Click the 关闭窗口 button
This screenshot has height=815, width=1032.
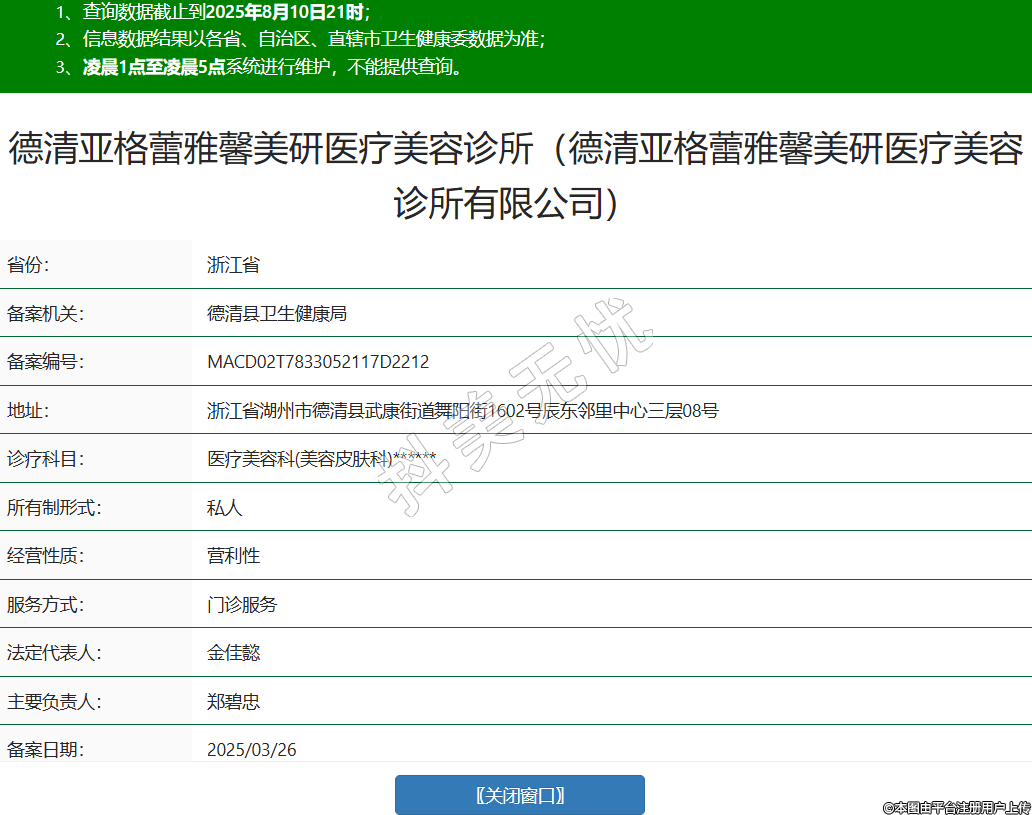(x=519, y=795)
